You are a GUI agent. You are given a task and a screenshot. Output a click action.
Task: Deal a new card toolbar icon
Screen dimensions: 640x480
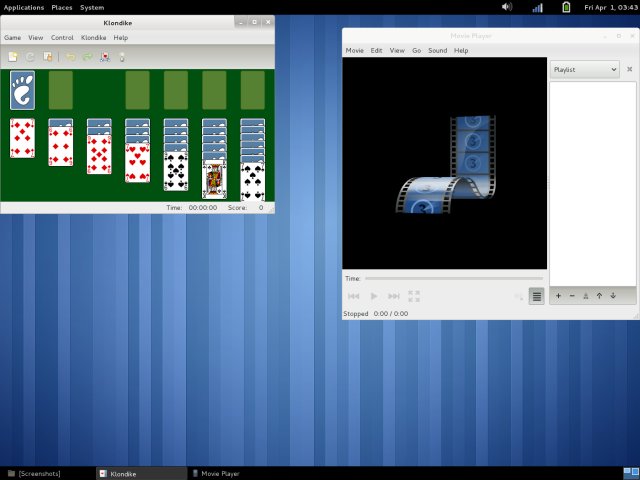pyautogui.click(x=104, y=57)
